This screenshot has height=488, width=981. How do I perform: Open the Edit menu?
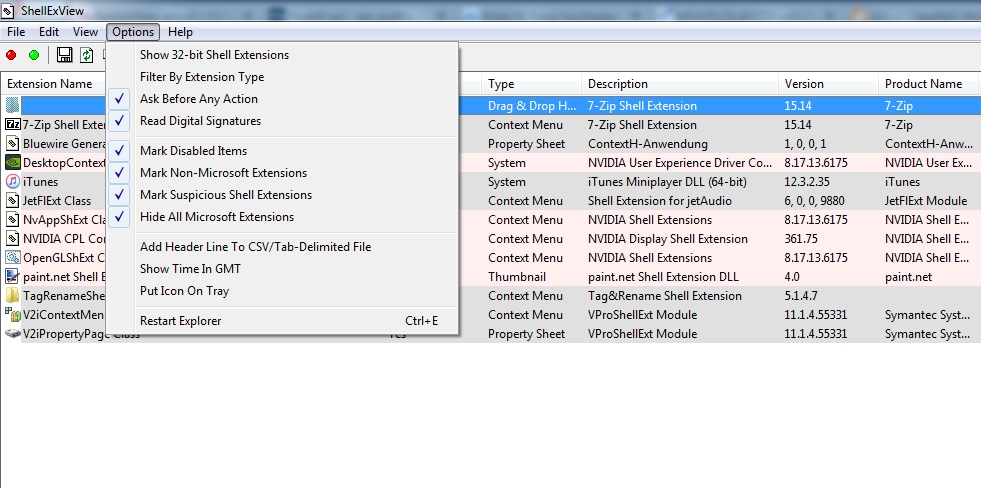click(x=49, y=32)
